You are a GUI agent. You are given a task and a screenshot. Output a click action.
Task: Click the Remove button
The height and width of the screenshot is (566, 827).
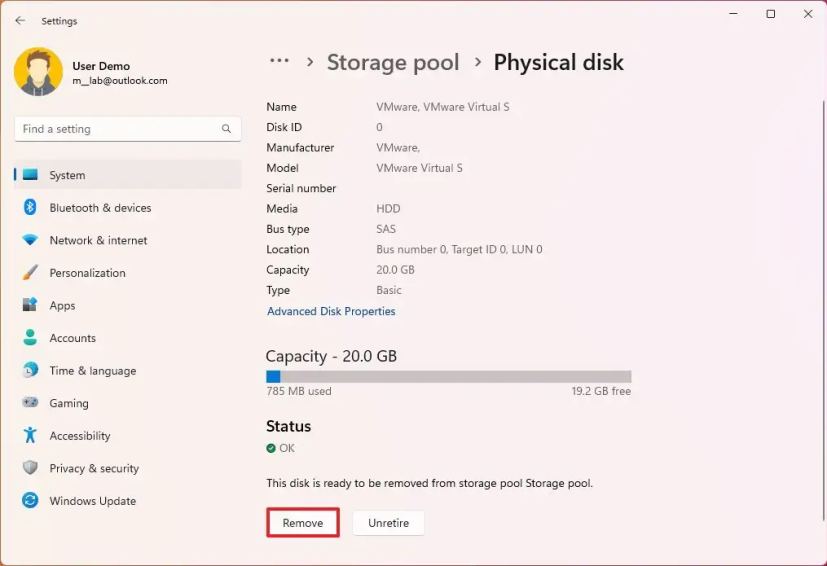(x=303, y=523)
